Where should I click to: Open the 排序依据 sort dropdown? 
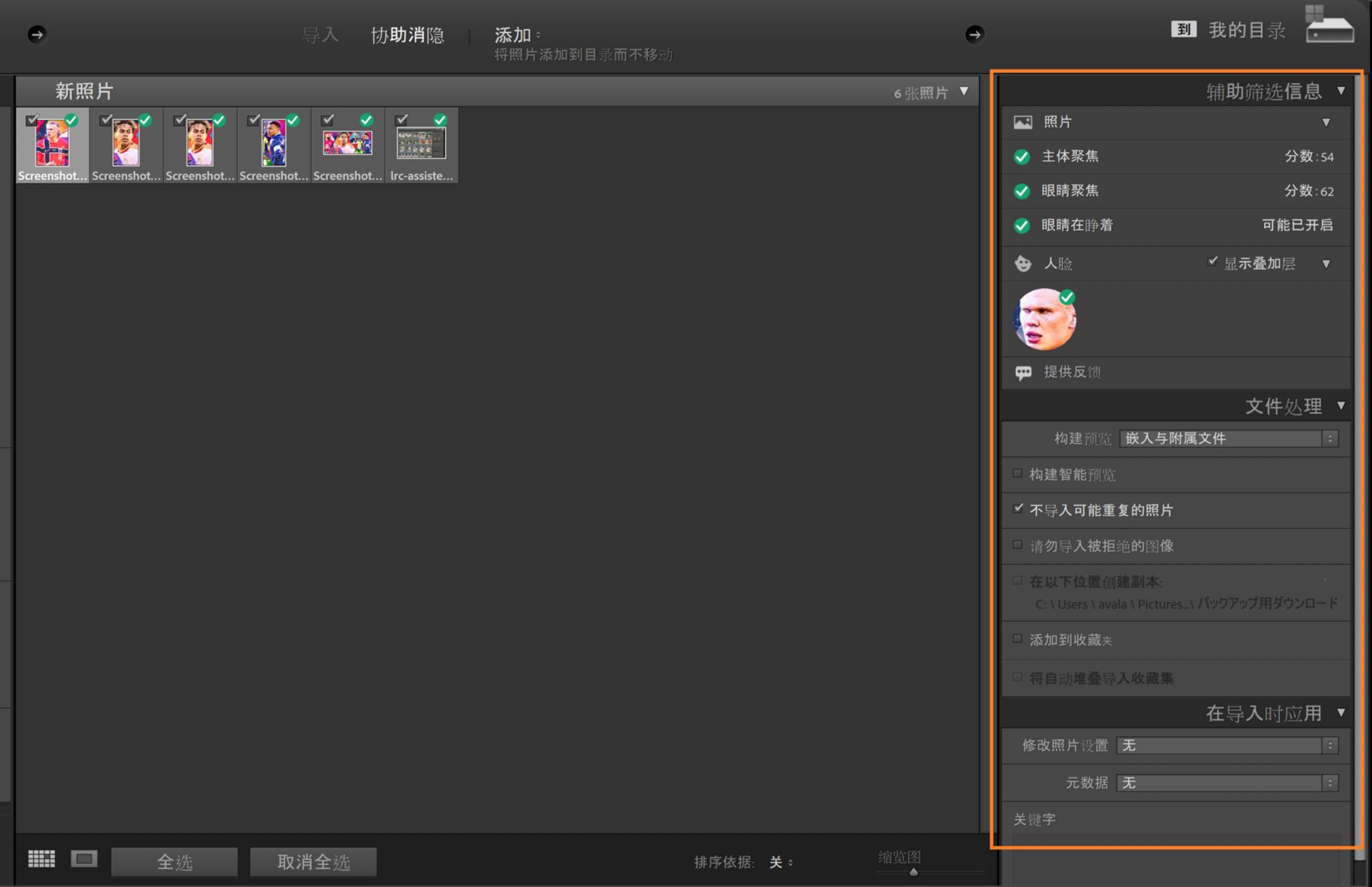click(781, 863)
